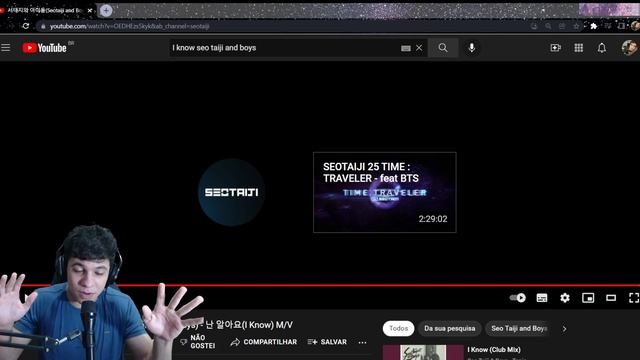Image resolution: width=640 pixels, height=360 pixels.
Task: Enable the miniplayer
Action: [588, 298]
